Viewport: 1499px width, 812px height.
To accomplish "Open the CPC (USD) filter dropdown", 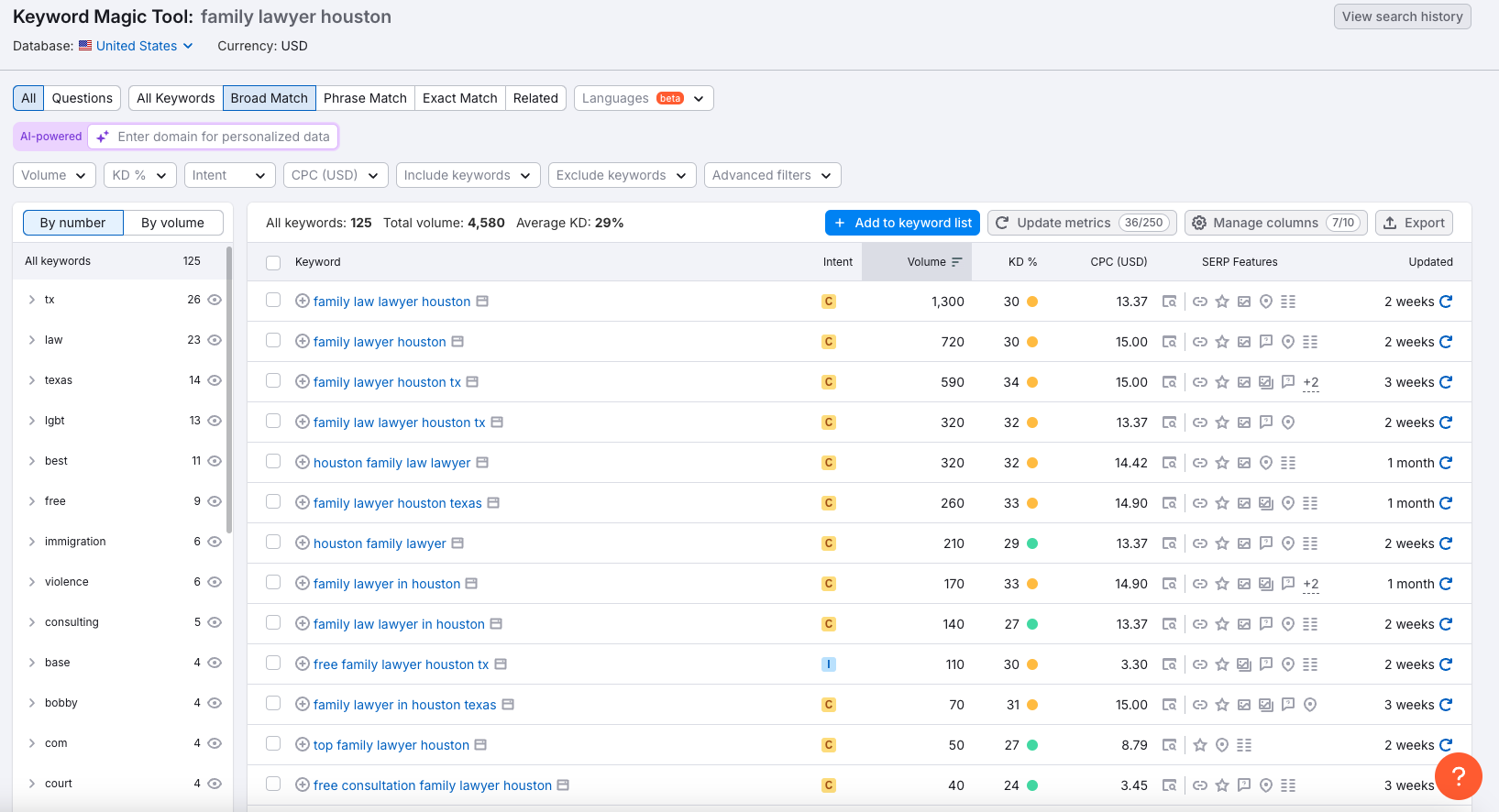I will tap(336, 175).
